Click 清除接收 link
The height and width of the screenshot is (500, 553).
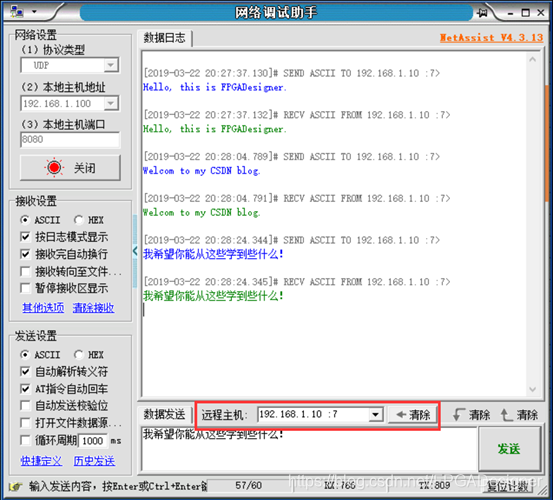pos(93,308)
